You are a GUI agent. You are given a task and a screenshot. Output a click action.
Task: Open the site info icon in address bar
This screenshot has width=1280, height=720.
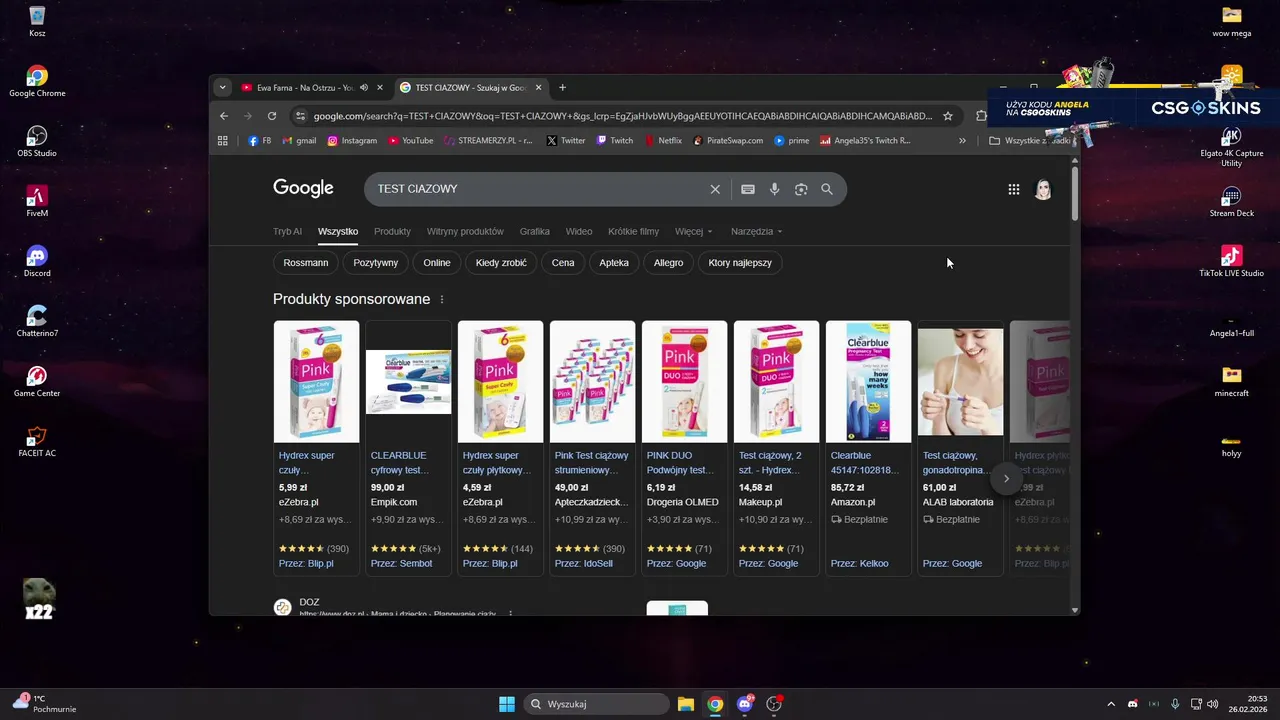pos(301,115)
